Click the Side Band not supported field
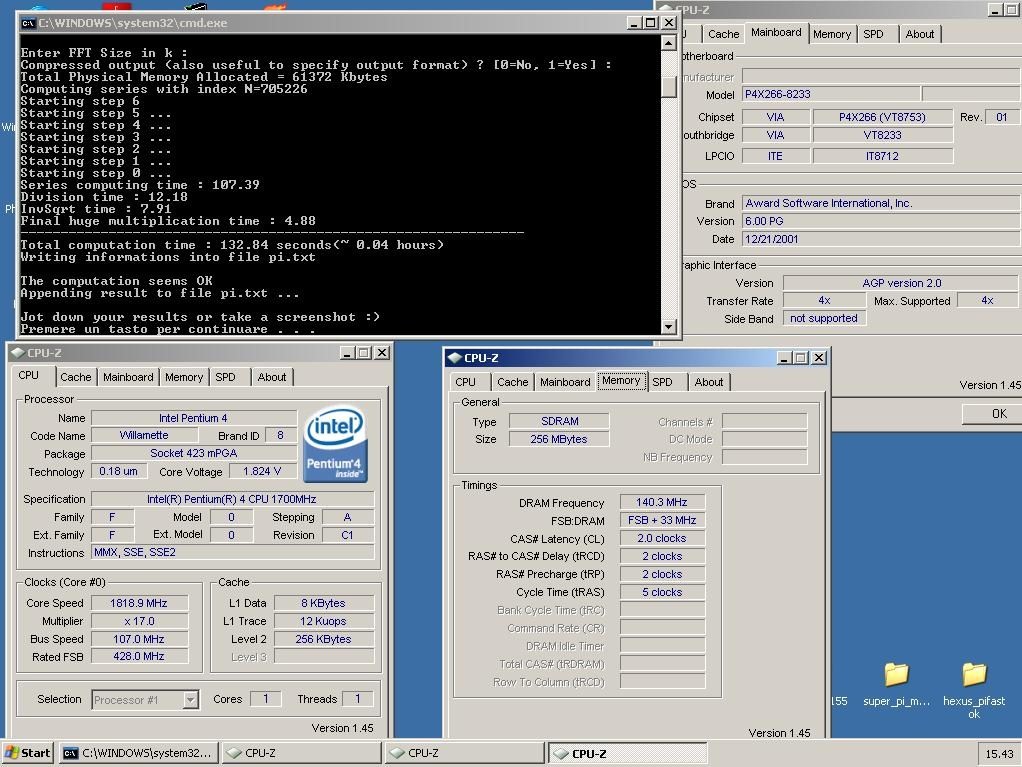This screenshot has width=1022, height=767. 824,318
